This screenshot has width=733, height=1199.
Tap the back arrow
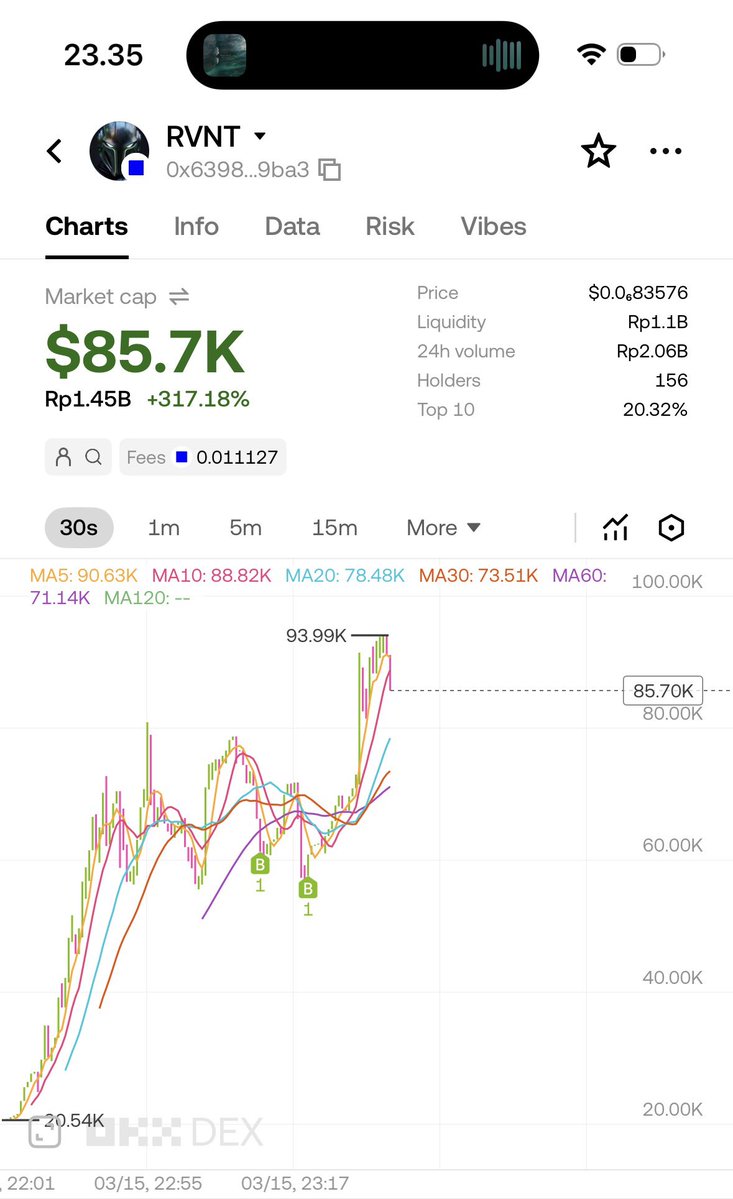(54, 151)
